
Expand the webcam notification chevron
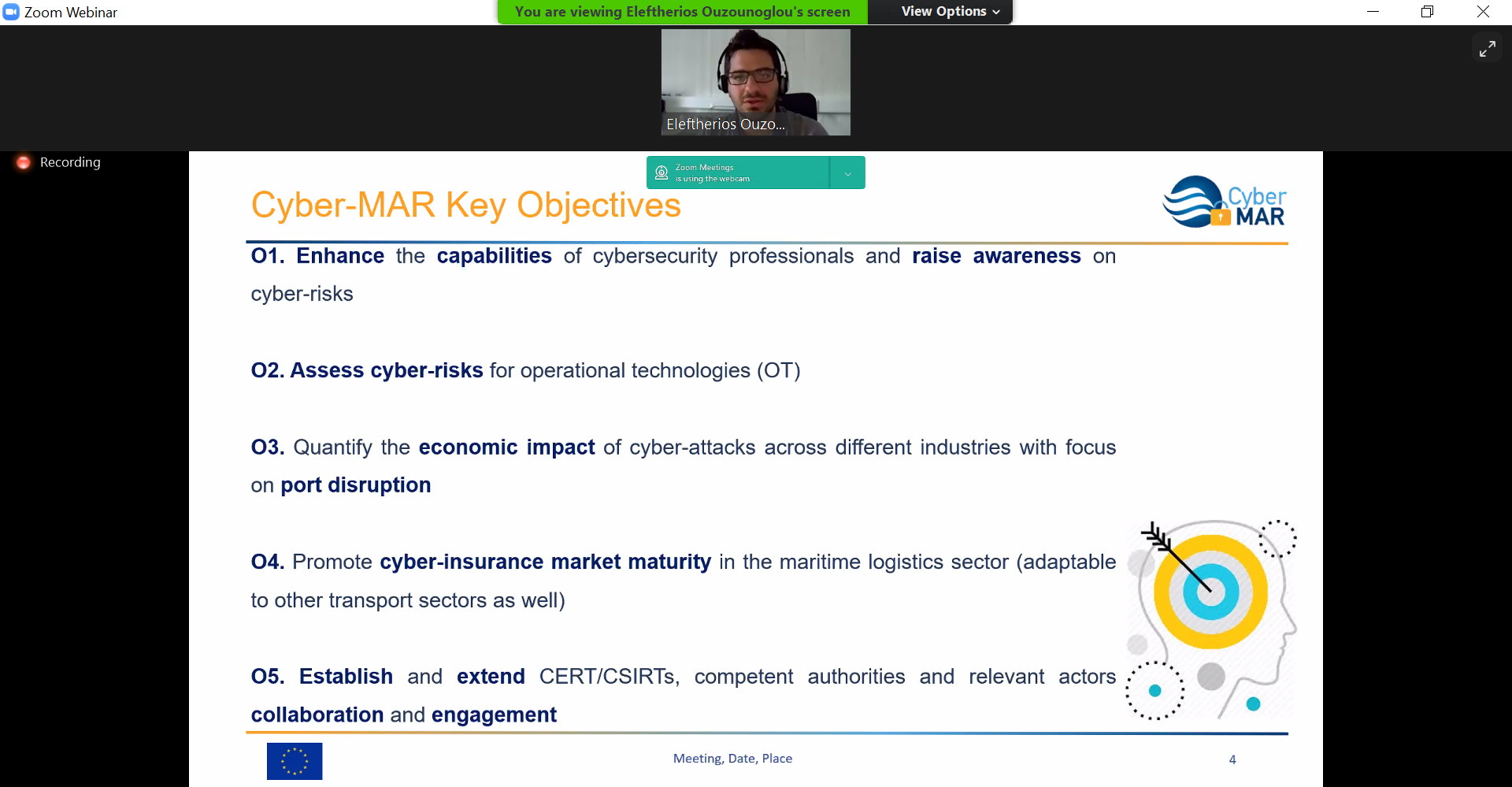point(847,173)
